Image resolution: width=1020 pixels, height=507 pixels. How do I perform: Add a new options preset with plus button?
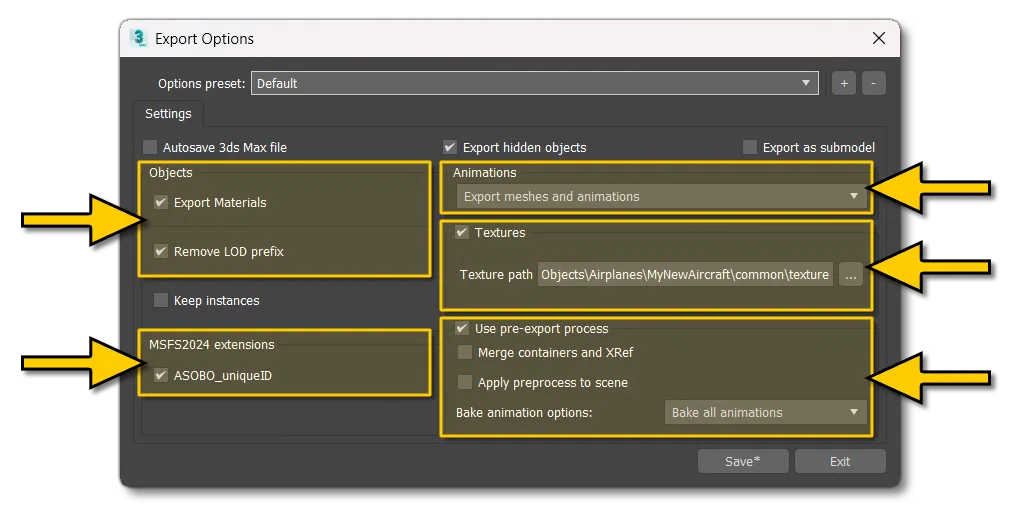[x=844, y=83]
